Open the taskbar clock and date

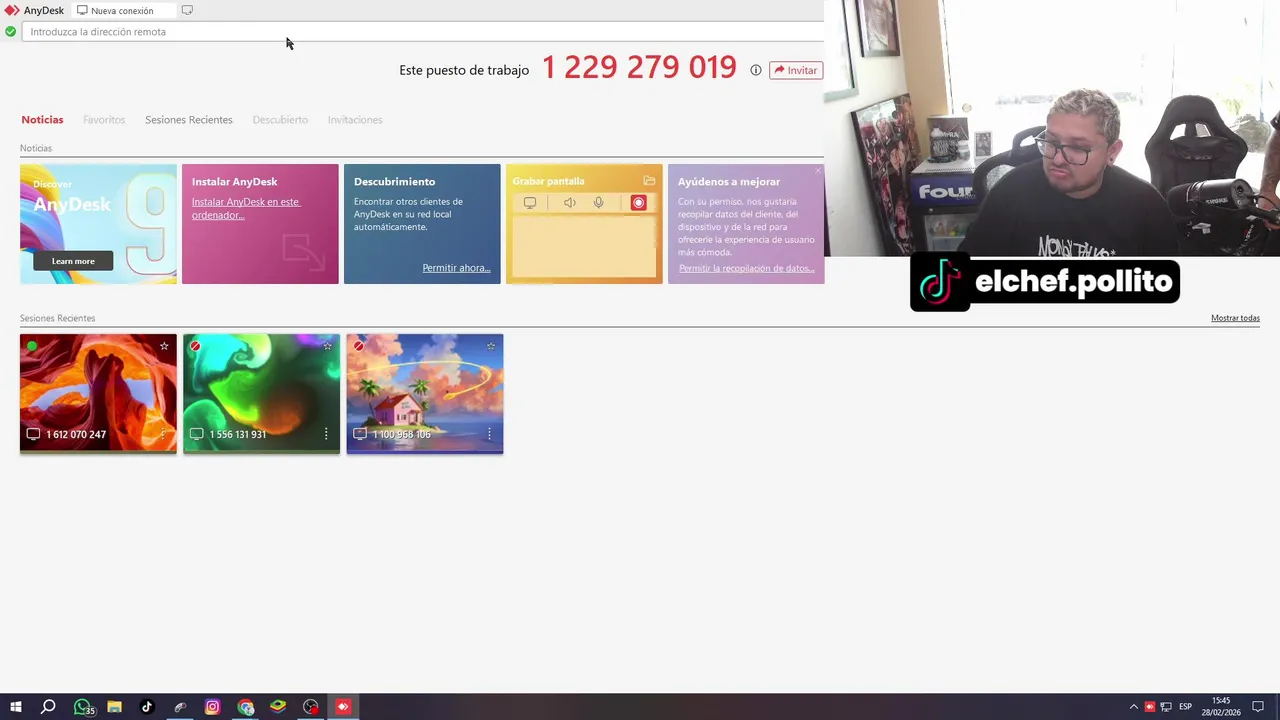[x=1221, y=707]
